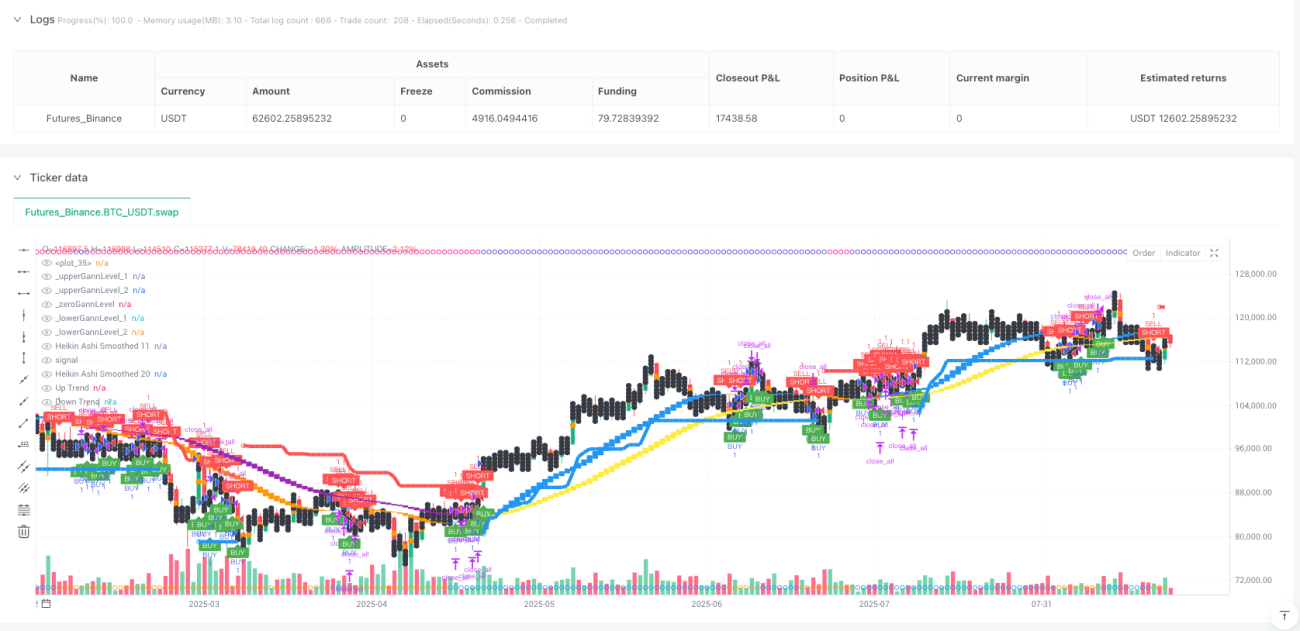This screenshot has width=1300, height=631.
Task: Hide the Up Trend indicator line
Action: coord(46,388)
